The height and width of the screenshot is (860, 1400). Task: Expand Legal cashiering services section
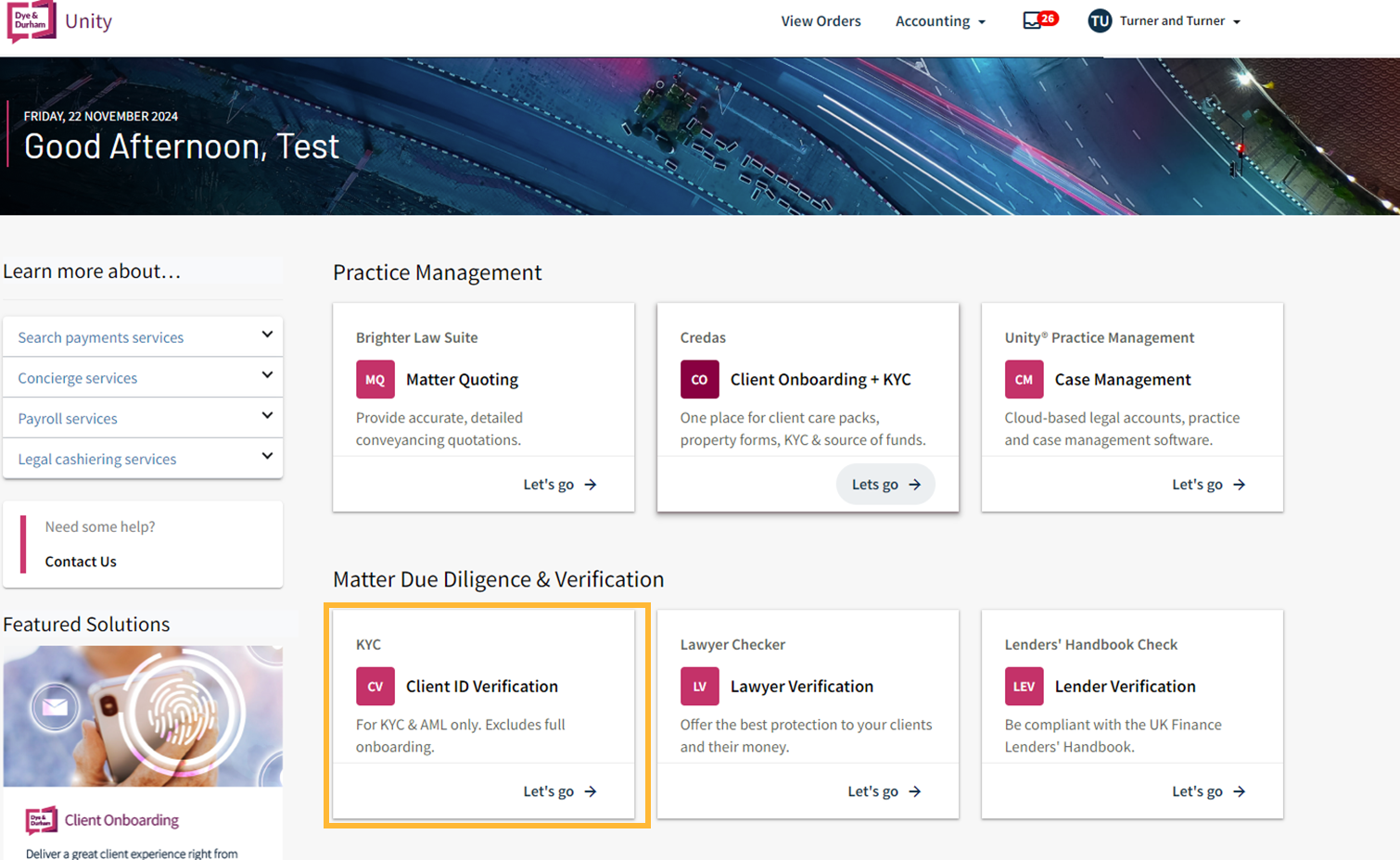(x=143, y=459)
